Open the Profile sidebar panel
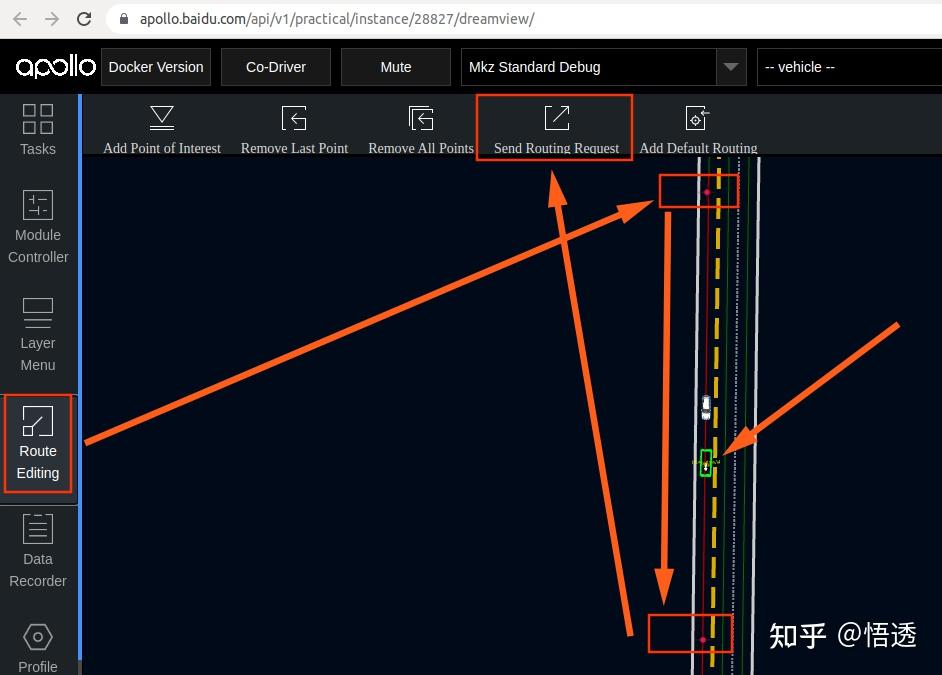The image size is (942, 675). tap(38, 647)
